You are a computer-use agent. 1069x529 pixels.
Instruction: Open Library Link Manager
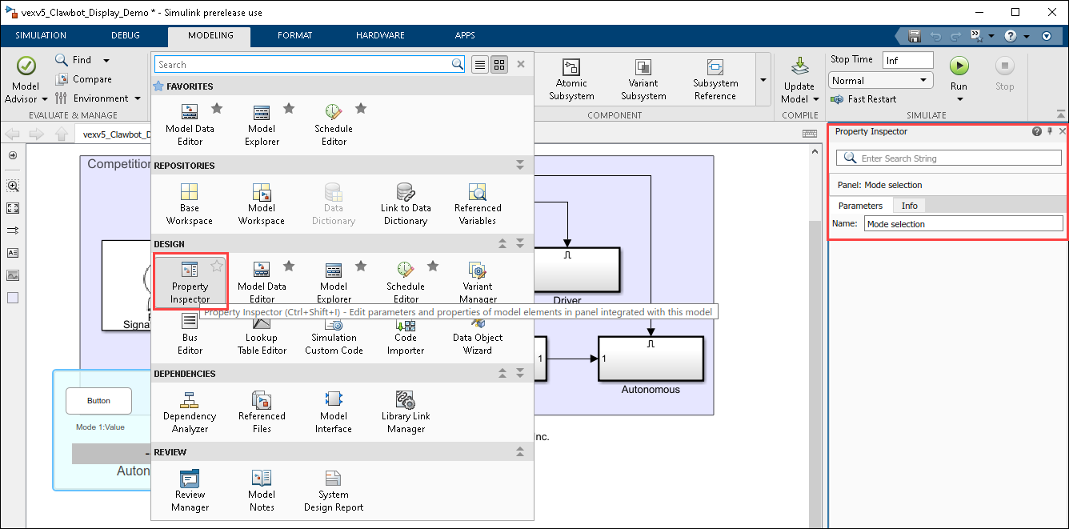tap(406, 412)
